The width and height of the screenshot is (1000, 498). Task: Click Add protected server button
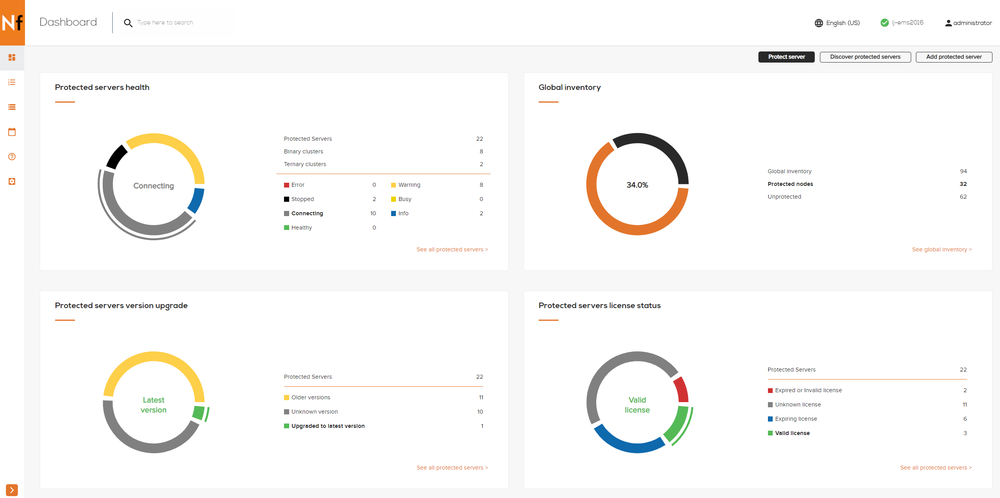tap(954, 57)
